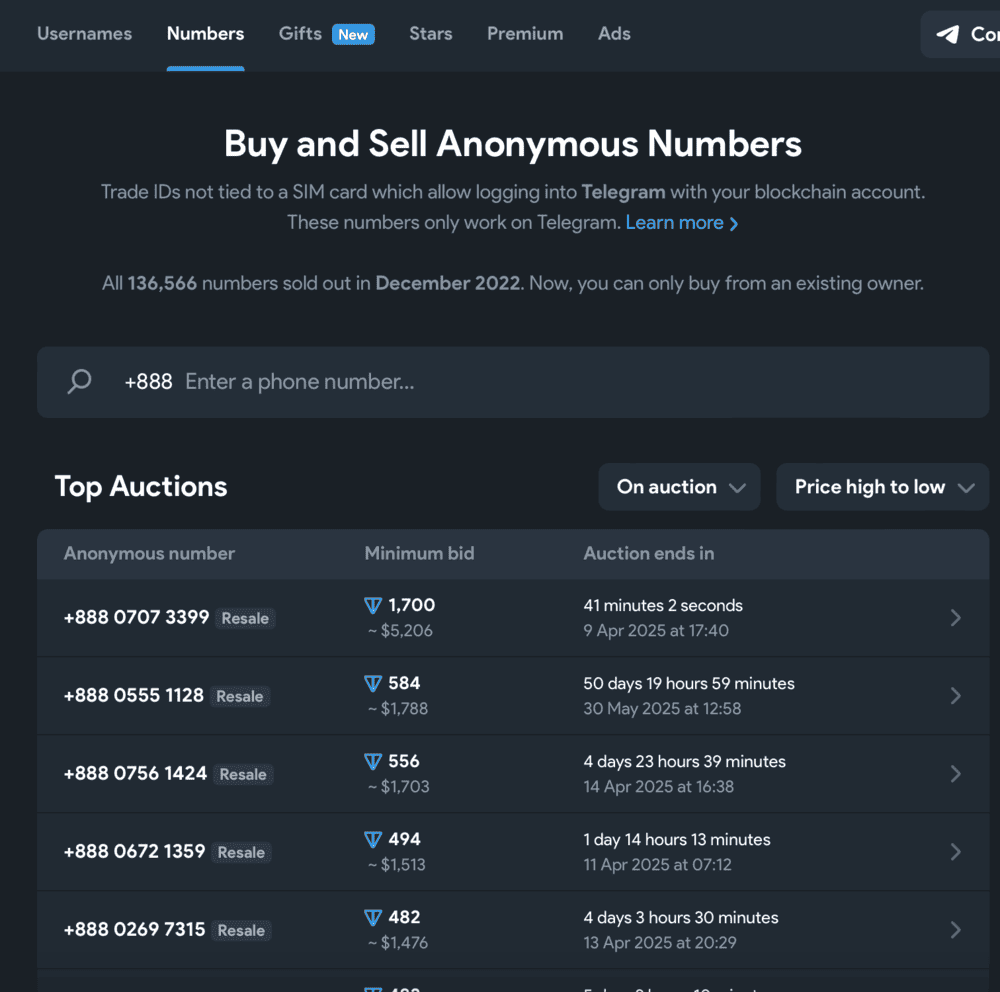Screen dimensions: 1000x992
Task: Click the TON icon beside 482 bid
Action: coord(373,917)
